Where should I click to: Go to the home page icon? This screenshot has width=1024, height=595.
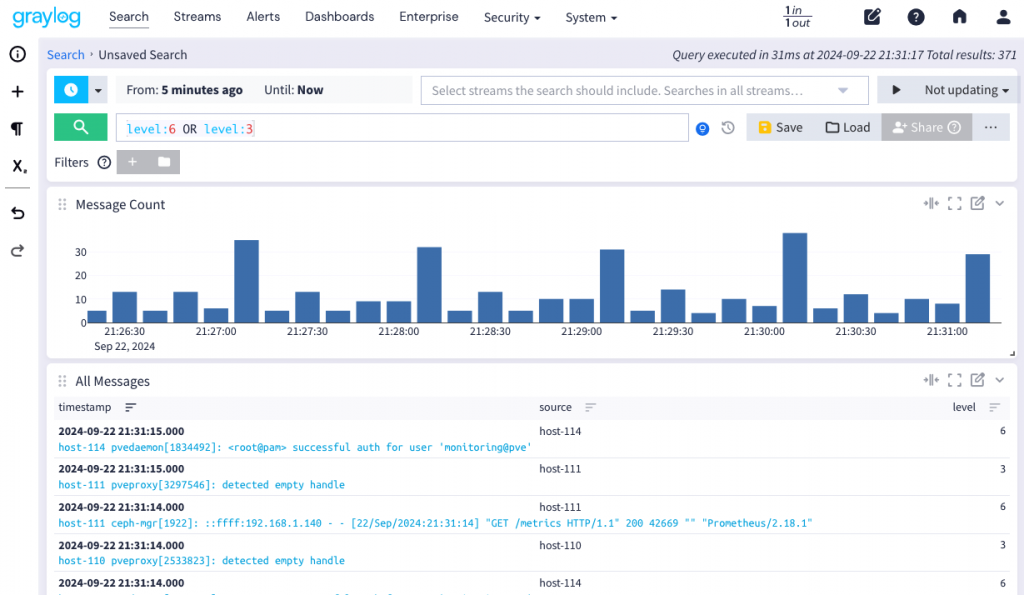point(959,16)
